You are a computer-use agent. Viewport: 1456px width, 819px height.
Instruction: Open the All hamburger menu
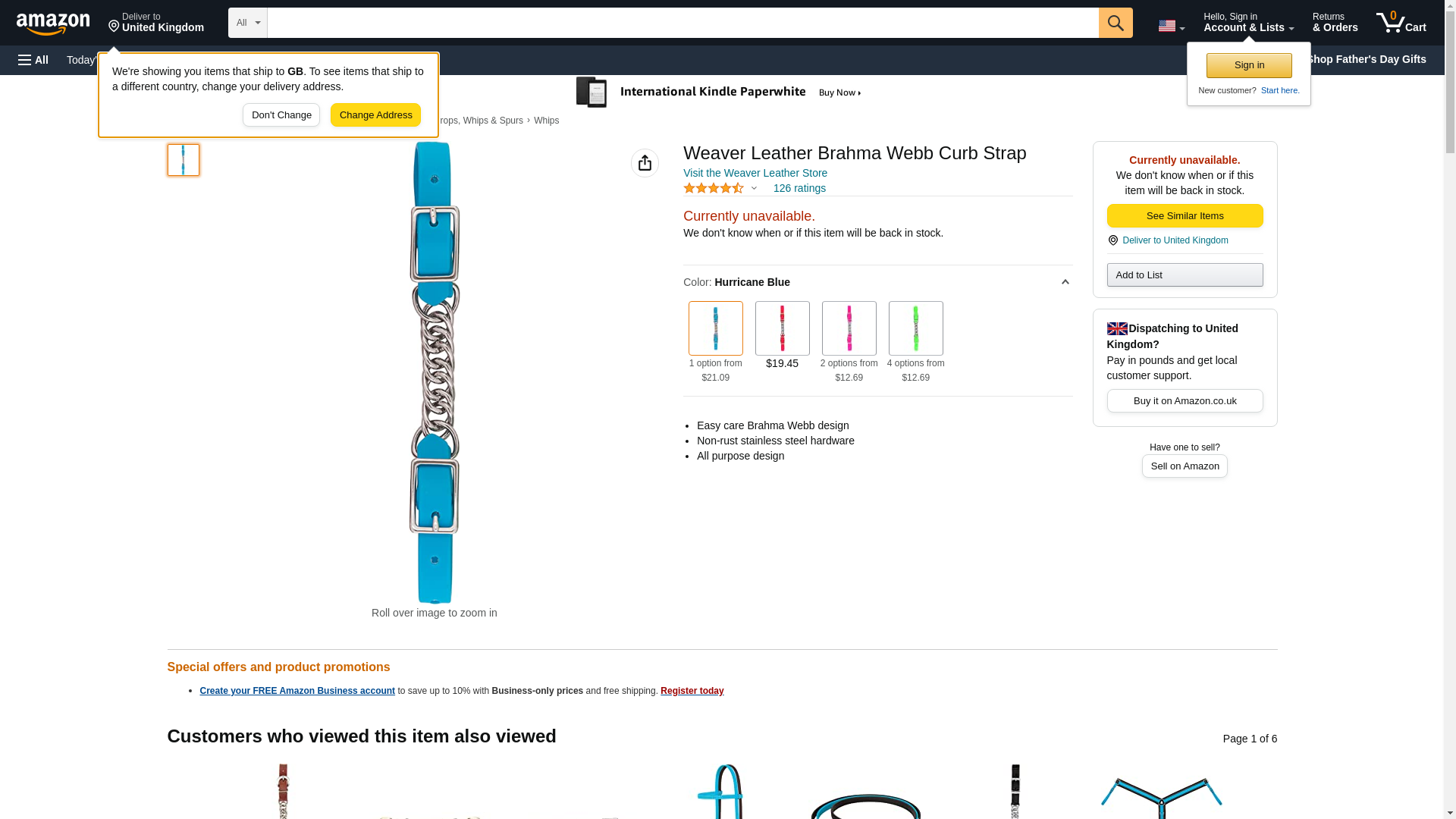click(x=33, y=60)
